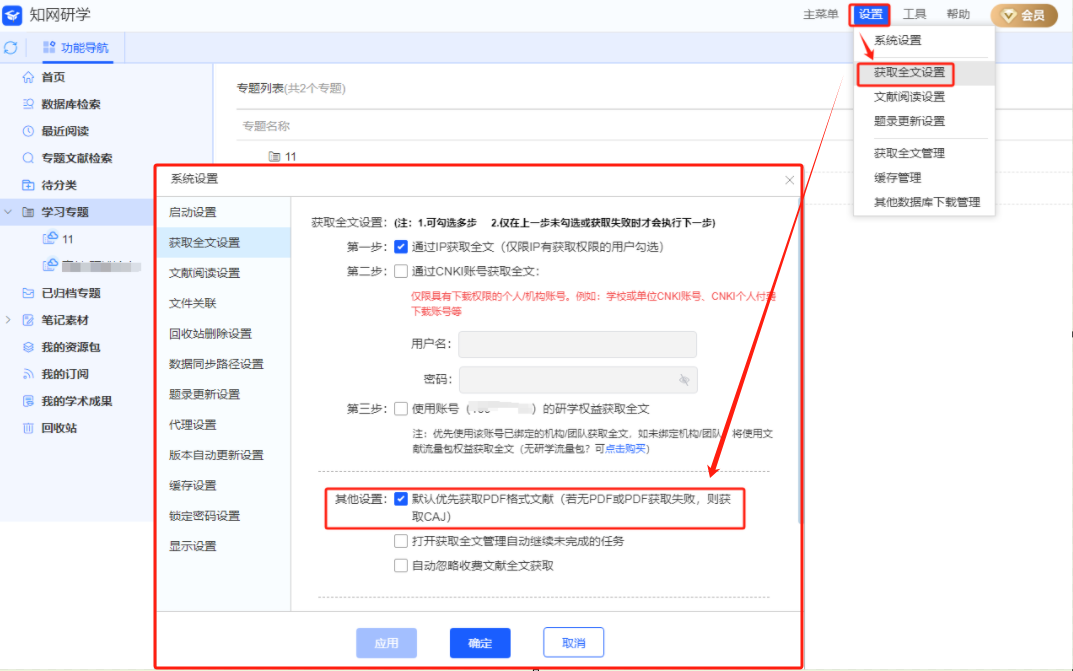
Task: Toggle password visibility eye icon
Action: [x=684, y=380]
